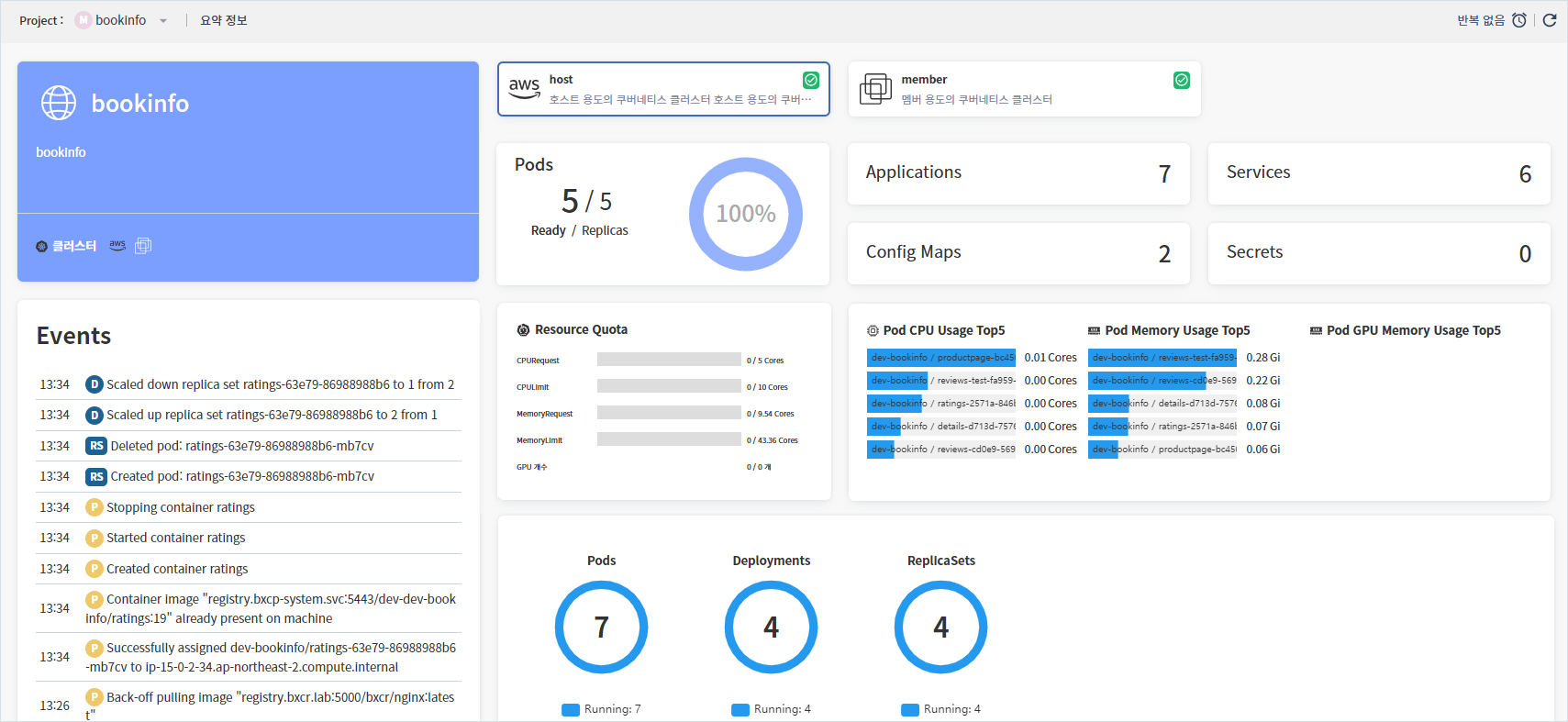The width and height of the screenshot is (1568, 722).
Task: Select the details memory usage bar at 0.08 Gi
Action: tap(1162, 404)
